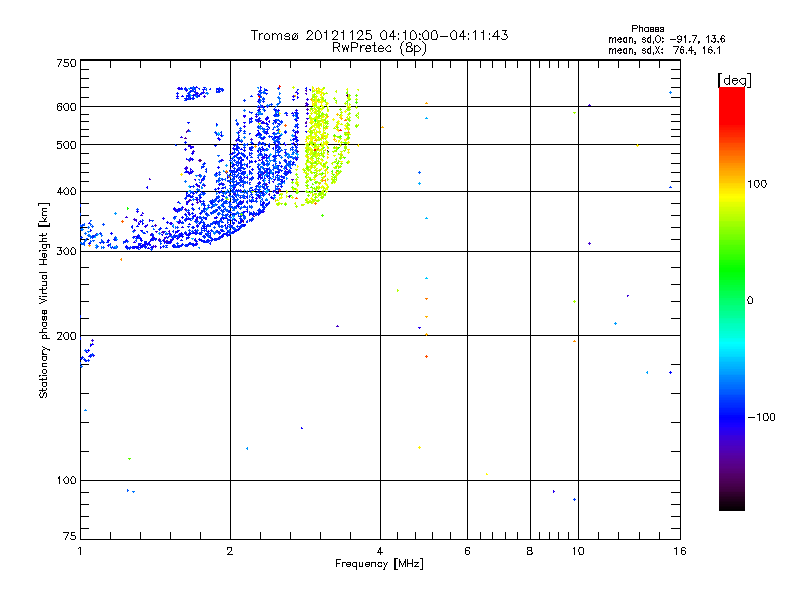This screenshot has width=800, height=600.
Task: Click the blue echo cluster above 600 km near 1.7 MHz
Action: point(199,93)
